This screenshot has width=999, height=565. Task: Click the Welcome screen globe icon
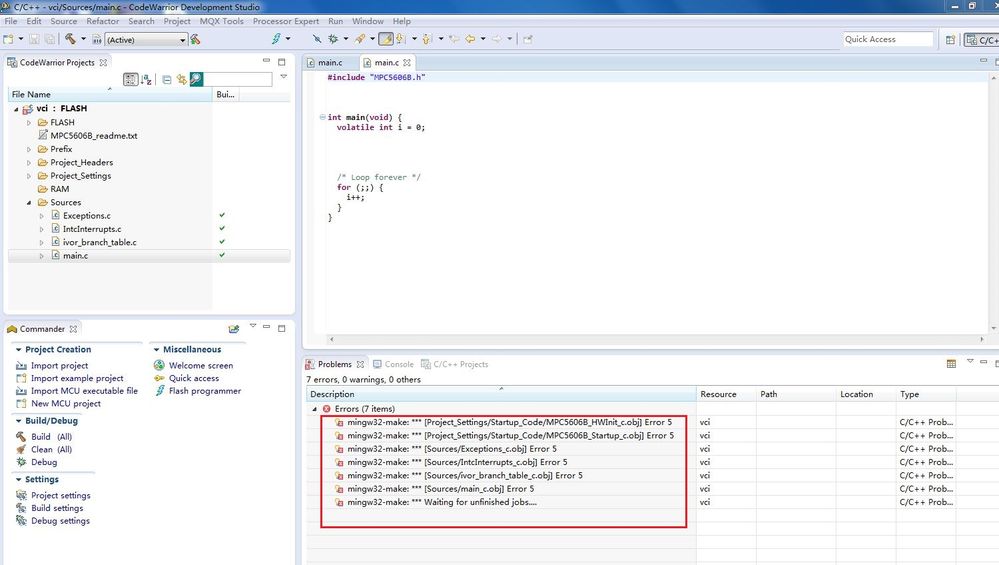coord(159,366)
